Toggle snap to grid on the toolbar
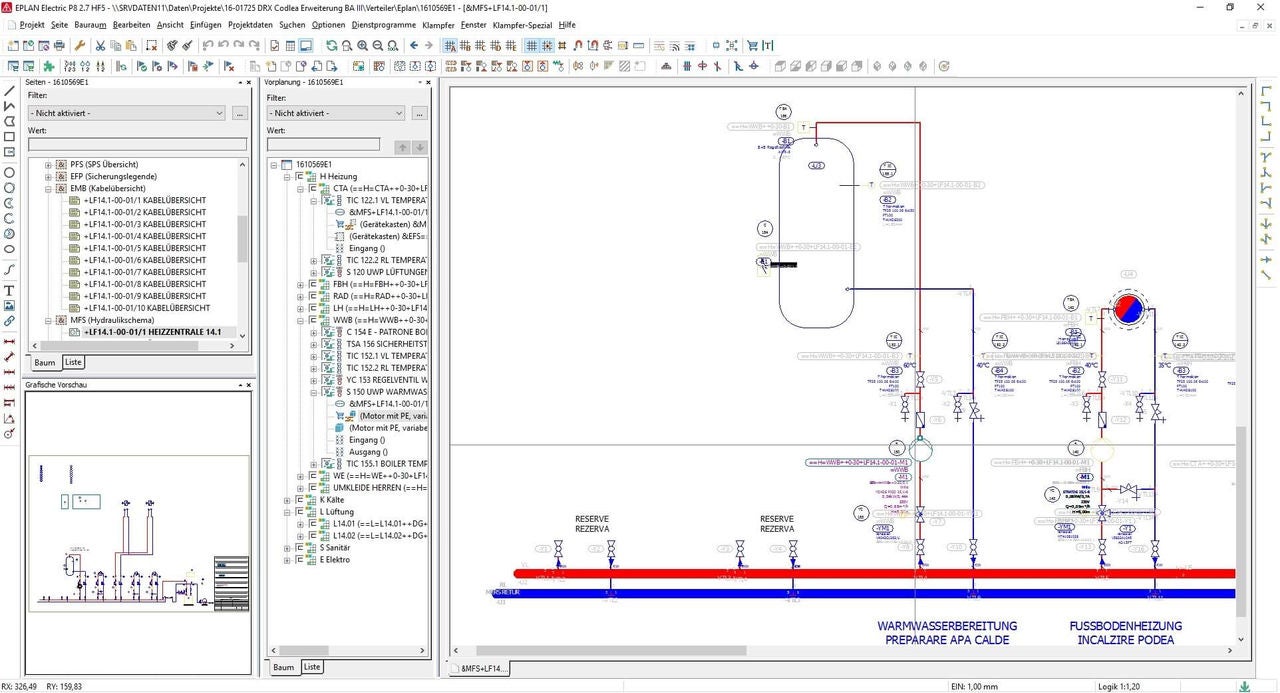 point(549,46)
